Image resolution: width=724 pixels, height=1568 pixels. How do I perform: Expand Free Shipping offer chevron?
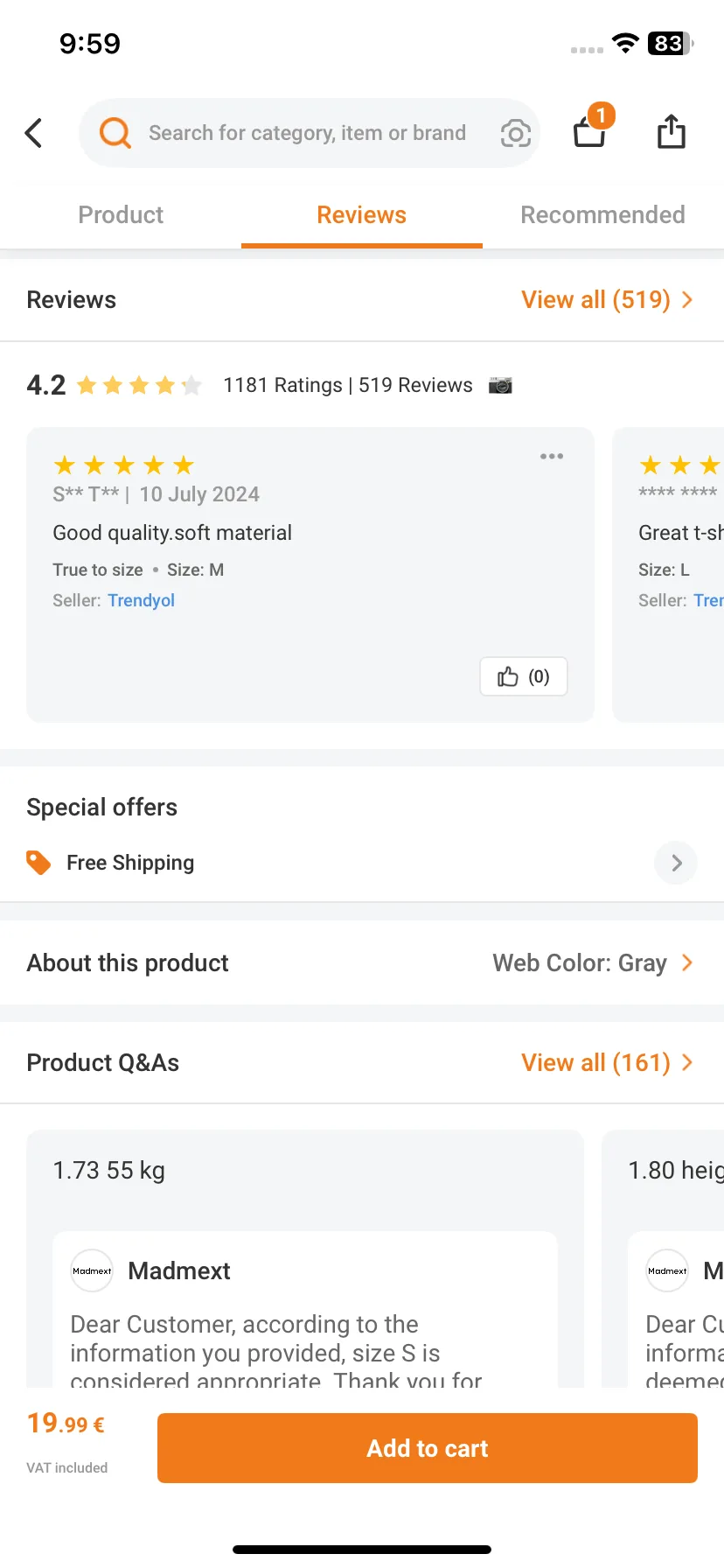(x=676, y=863)
